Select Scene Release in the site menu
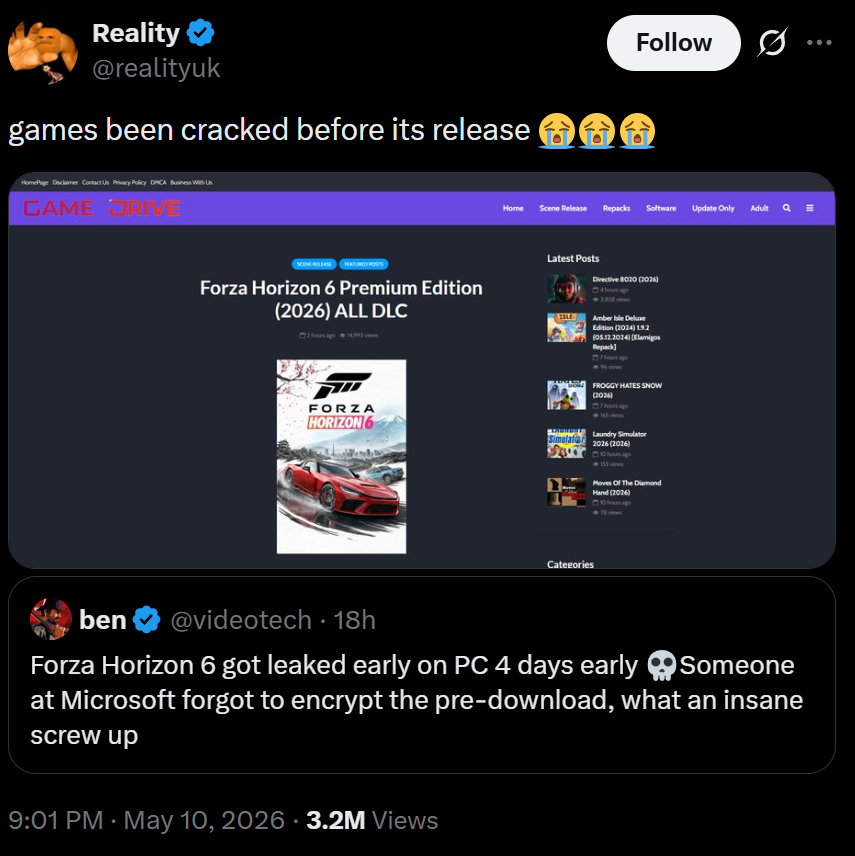The width and height of the screenshot is (855, 856). [x=563, y=208]
